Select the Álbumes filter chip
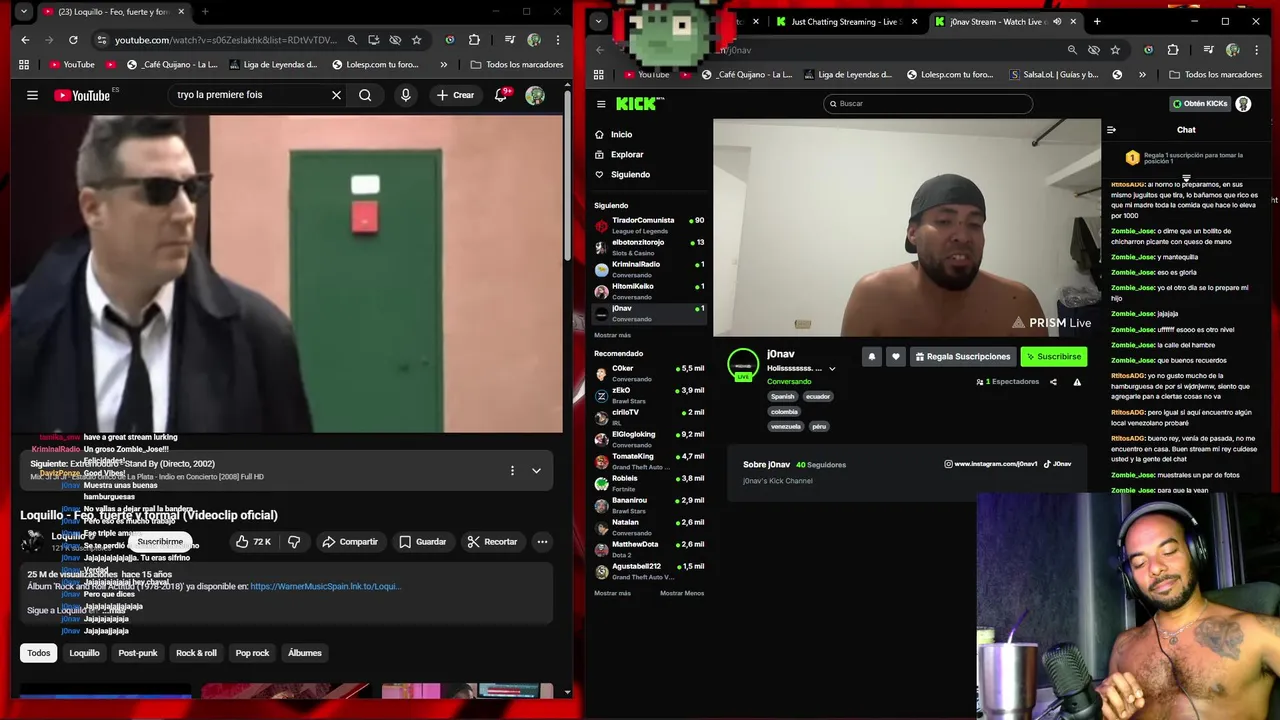Image resolution: width=1280 pixels, height=720 pixels. coord(305,653)
